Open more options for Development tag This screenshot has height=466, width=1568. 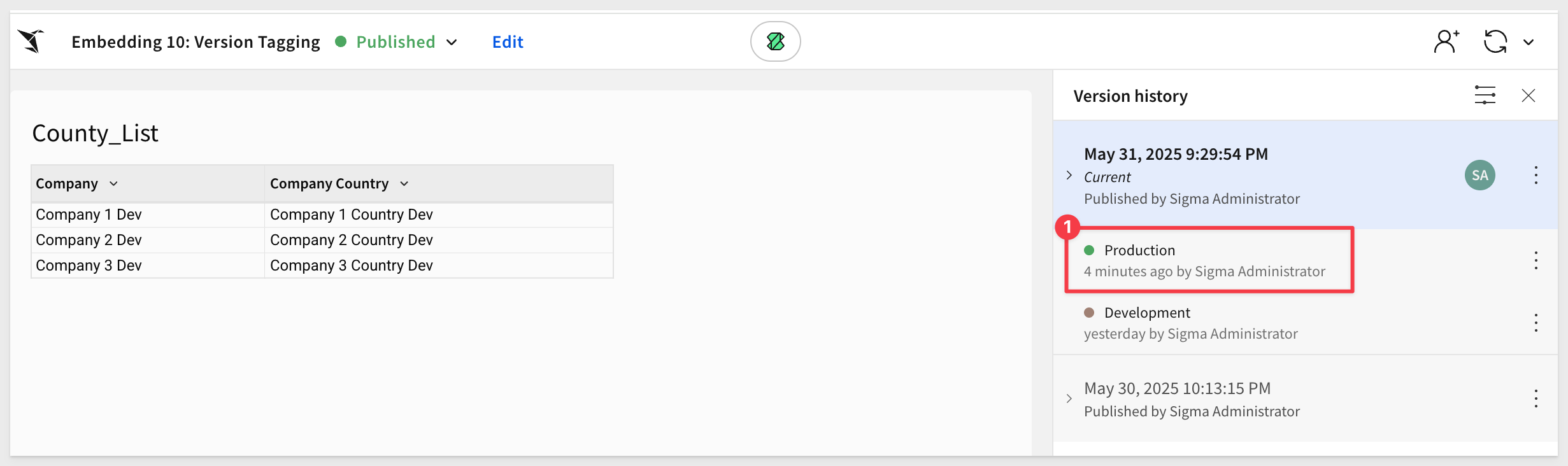click(x=1536, y=323)
